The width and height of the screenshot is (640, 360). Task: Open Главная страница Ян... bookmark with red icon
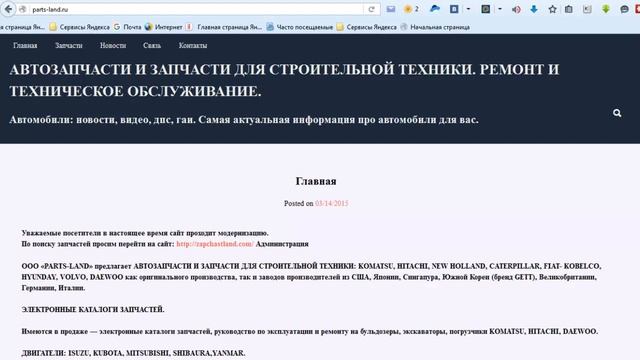(224, 27)
